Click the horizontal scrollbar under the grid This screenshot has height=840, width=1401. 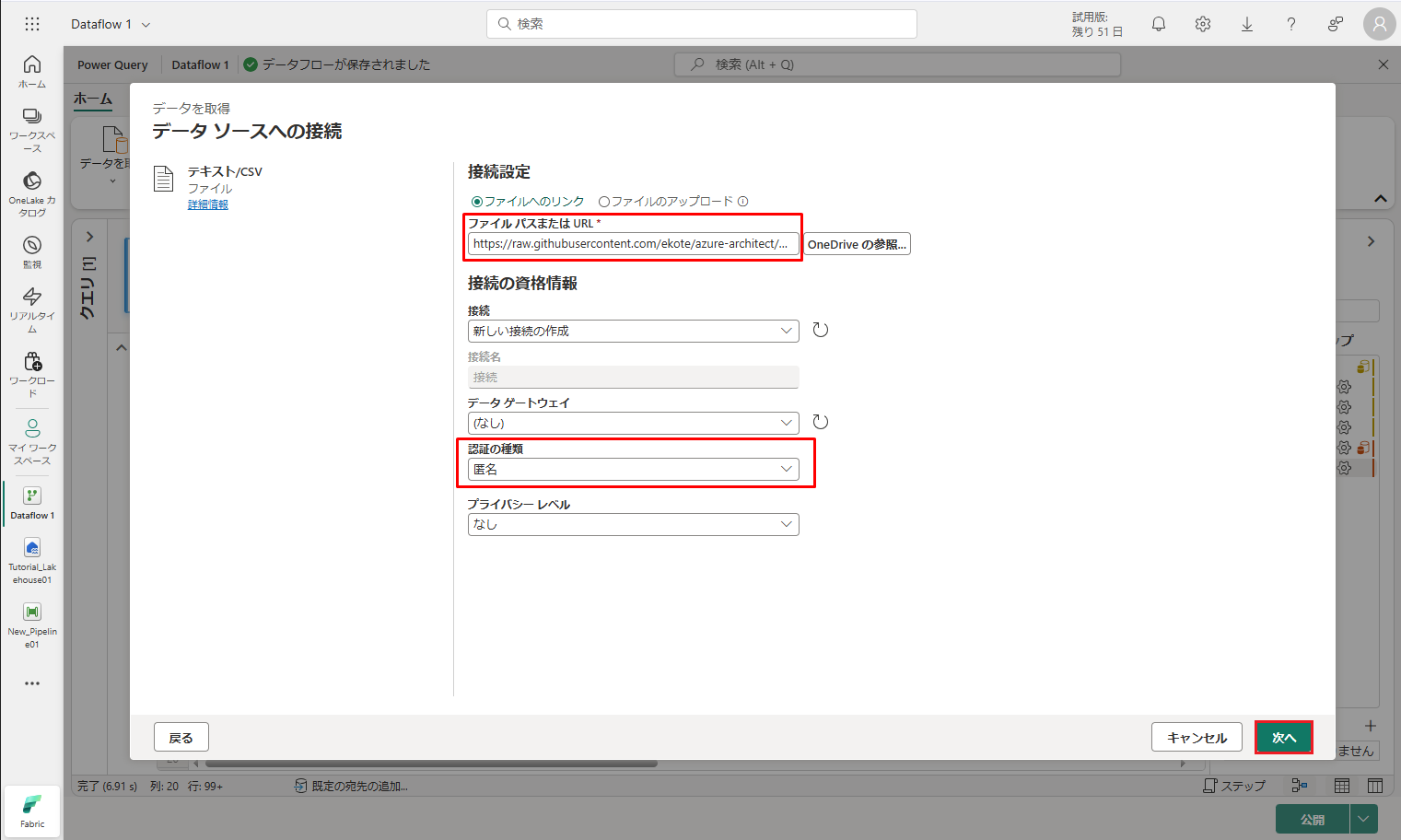point(431,764)
